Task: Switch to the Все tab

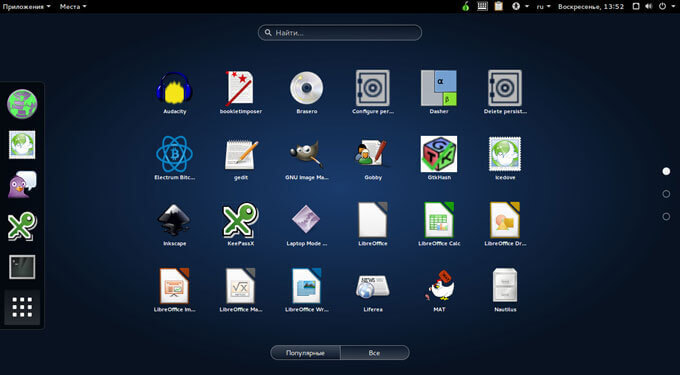Action: coord(375,352)
